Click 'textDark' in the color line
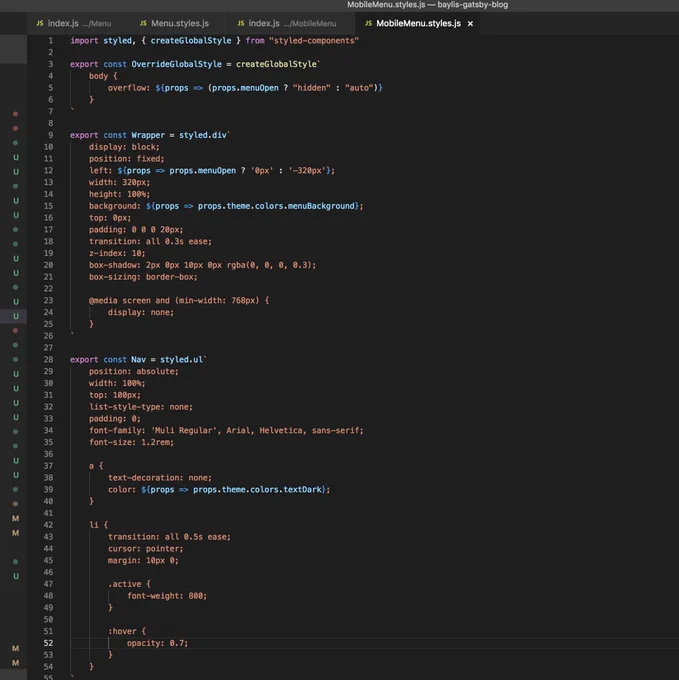The width and height of the screenshot is (679, 680). coord(302,490)
